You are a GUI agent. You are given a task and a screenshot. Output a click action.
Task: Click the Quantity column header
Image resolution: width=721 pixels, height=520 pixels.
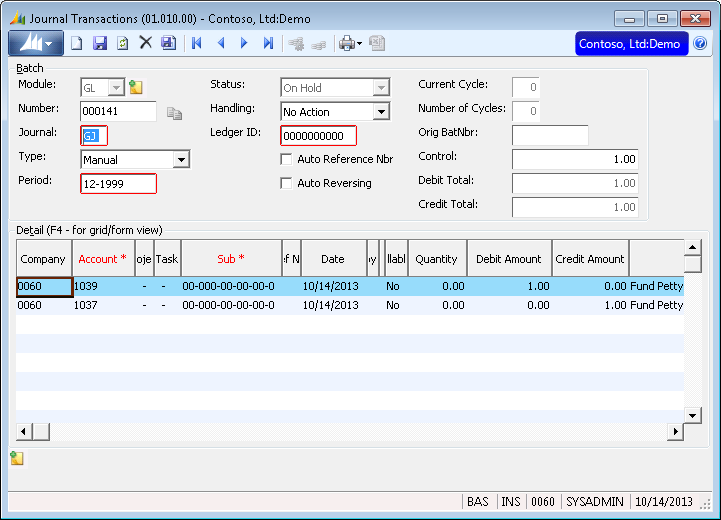[x=437, y=259]
